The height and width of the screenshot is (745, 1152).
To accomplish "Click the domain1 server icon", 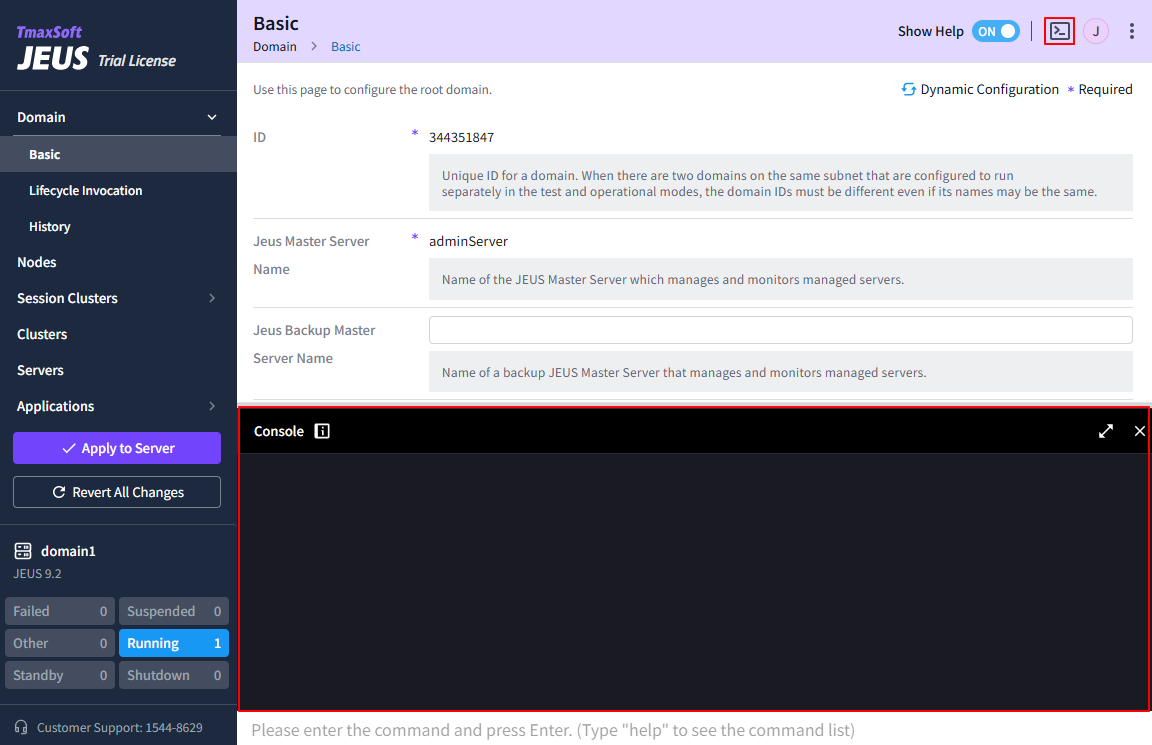I will [x=23, y=551].
